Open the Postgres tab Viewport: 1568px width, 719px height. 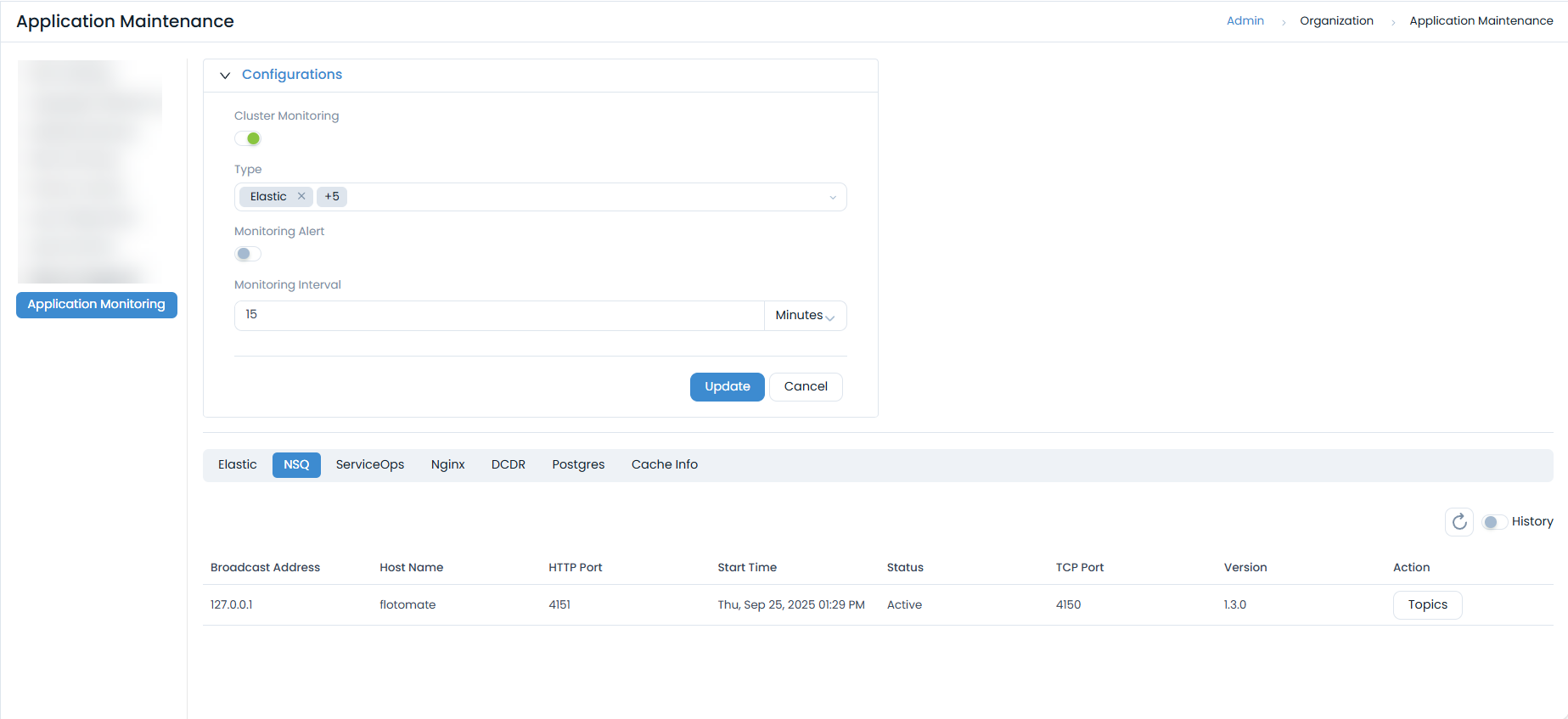pos(578,465)
